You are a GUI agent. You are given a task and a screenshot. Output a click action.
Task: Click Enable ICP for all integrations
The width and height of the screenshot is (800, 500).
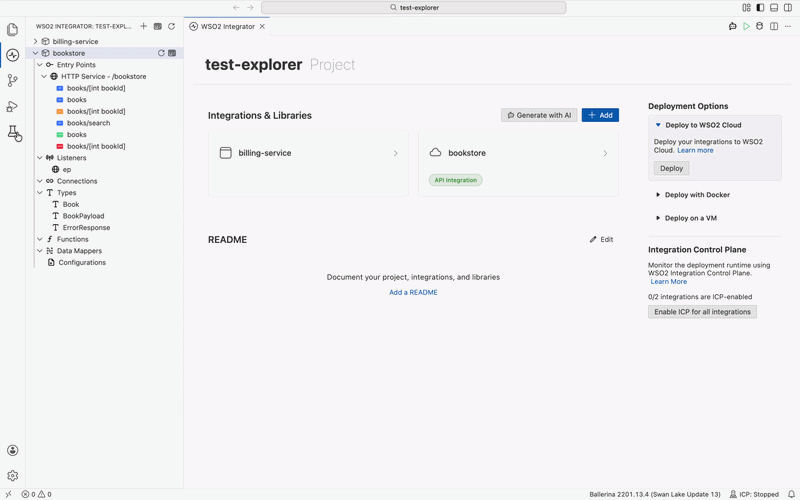tap(702, 312)
